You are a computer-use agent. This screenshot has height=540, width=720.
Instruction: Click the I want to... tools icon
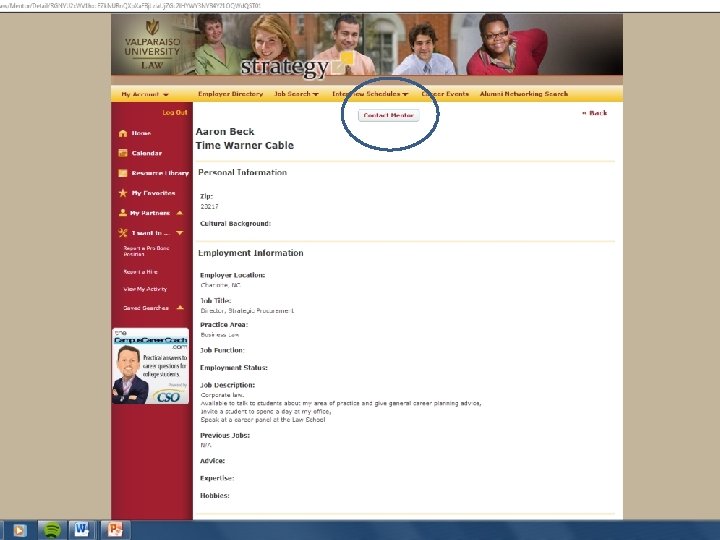tap(123, 233)
